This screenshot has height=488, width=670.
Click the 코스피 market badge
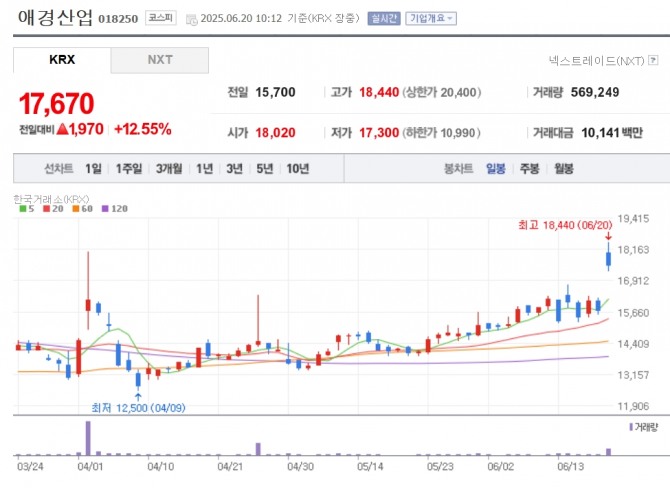click(x=159, y=18)
